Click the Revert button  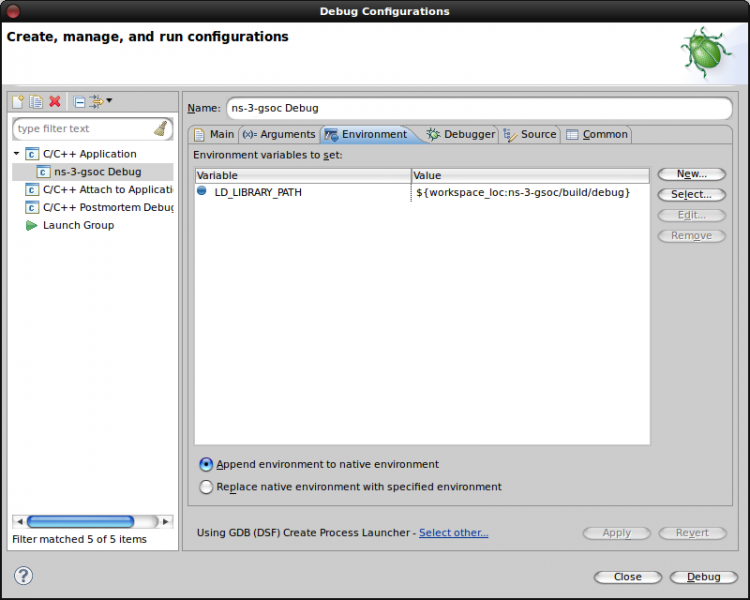coord(692,533)
